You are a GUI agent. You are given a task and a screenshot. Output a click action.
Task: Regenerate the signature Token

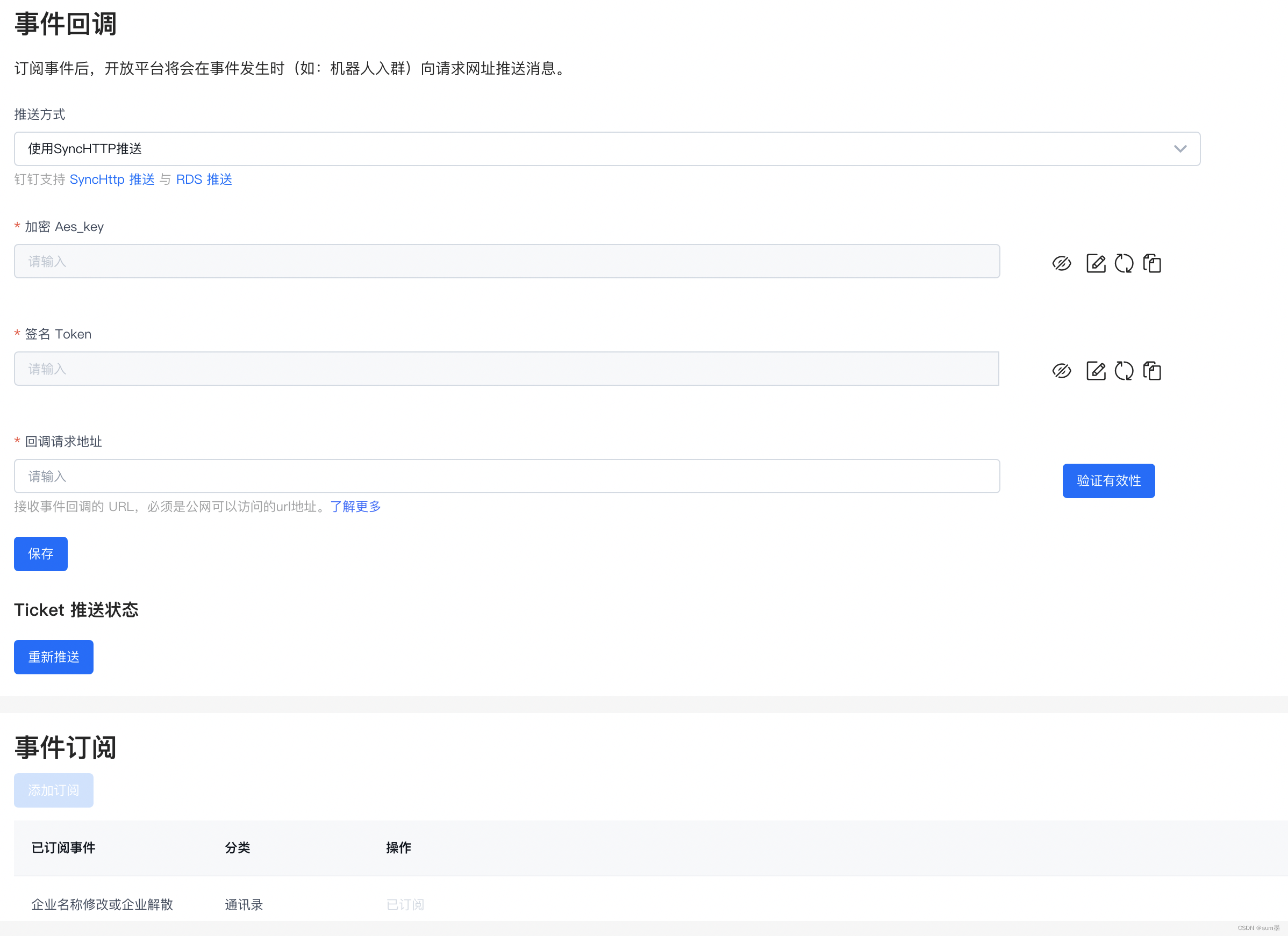coord(1124,371)
